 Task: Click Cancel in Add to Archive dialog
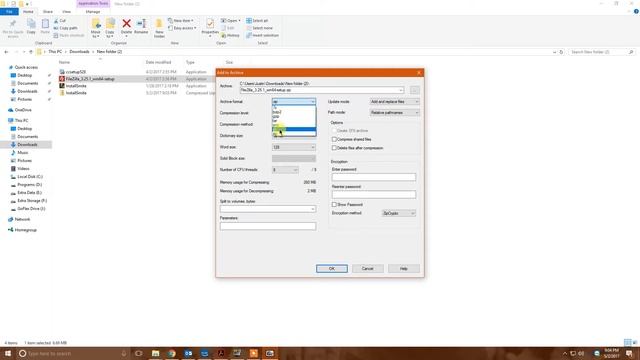[x=368, y=269]
